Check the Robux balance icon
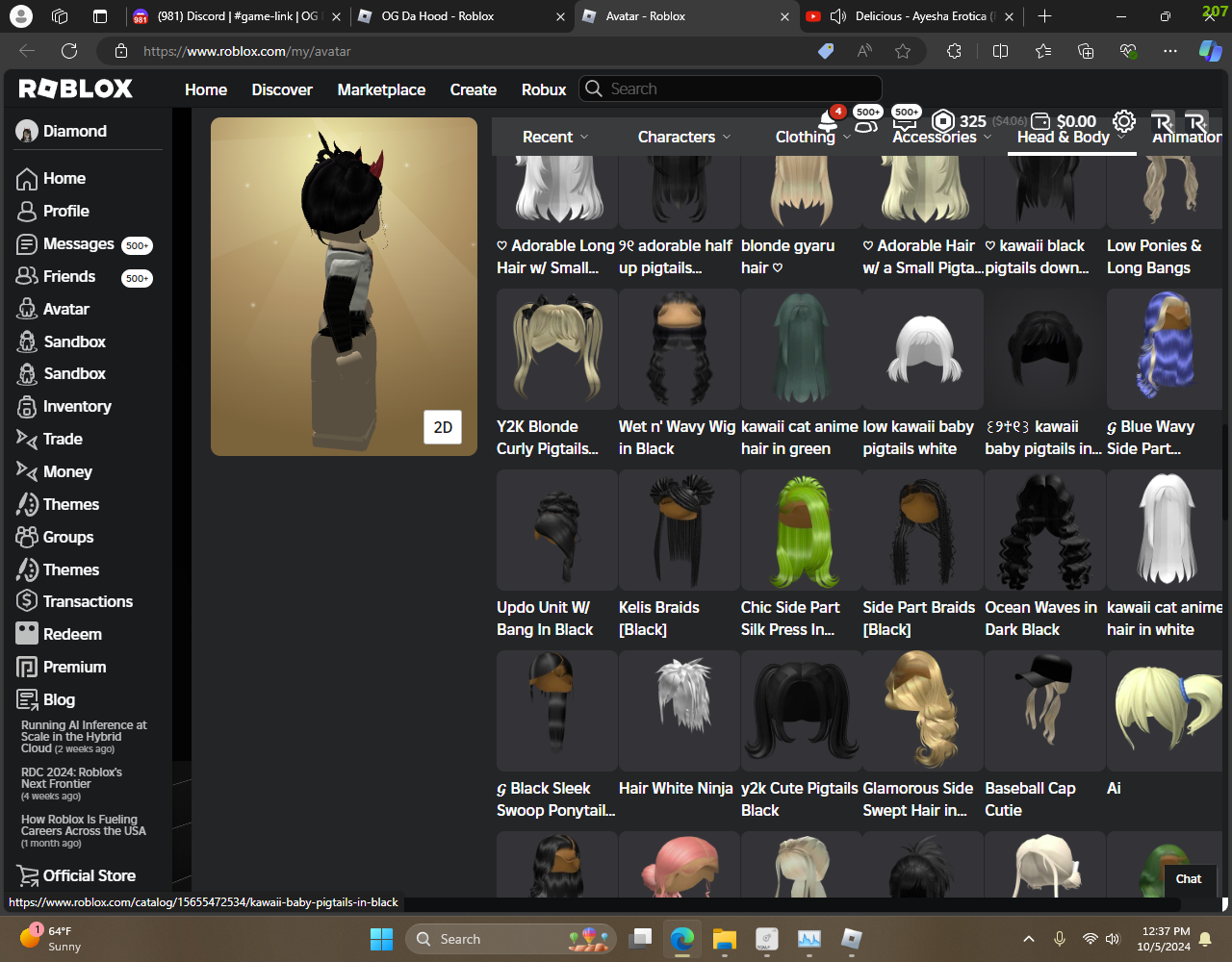This screenshot has height=962, width=1232. pyautogui.click(x=943, y=121)
